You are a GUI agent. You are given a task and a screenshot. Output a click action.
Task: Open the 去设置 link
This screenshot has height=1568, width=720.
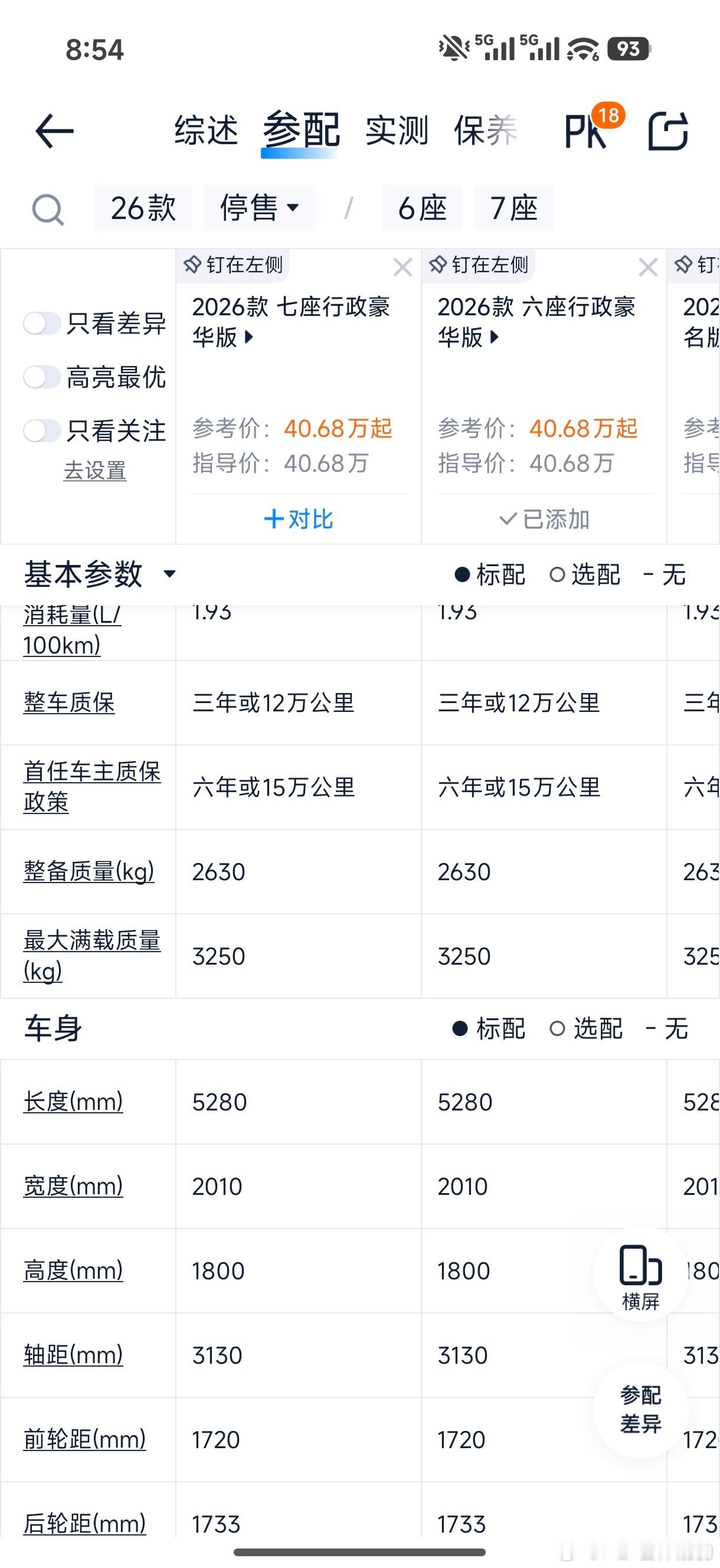pyautogui.click(x=95, y=471)
